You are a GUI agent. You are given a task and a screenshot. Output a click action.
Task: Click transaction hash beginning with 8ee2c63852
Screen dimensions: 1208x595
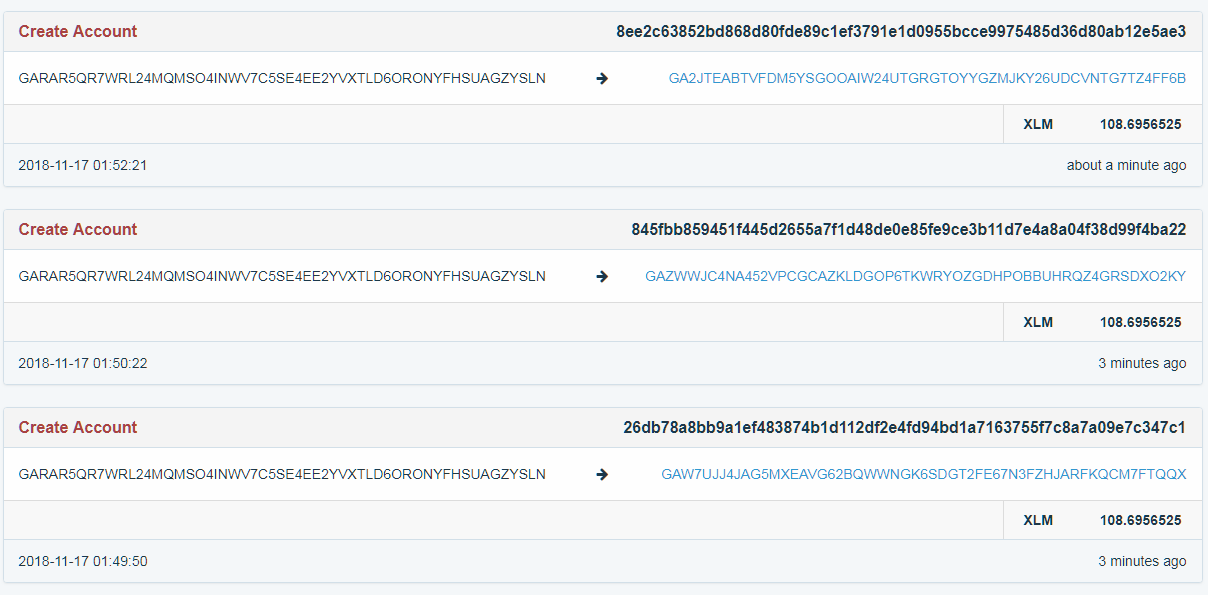pos(901,32)
